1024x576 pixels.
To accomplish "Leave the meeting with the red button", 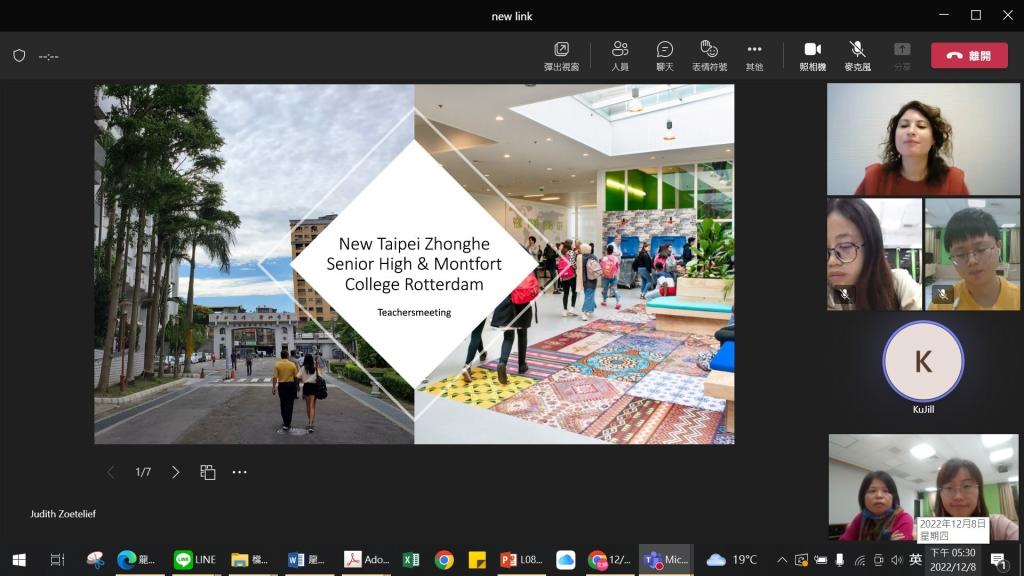I will [969, 56].
